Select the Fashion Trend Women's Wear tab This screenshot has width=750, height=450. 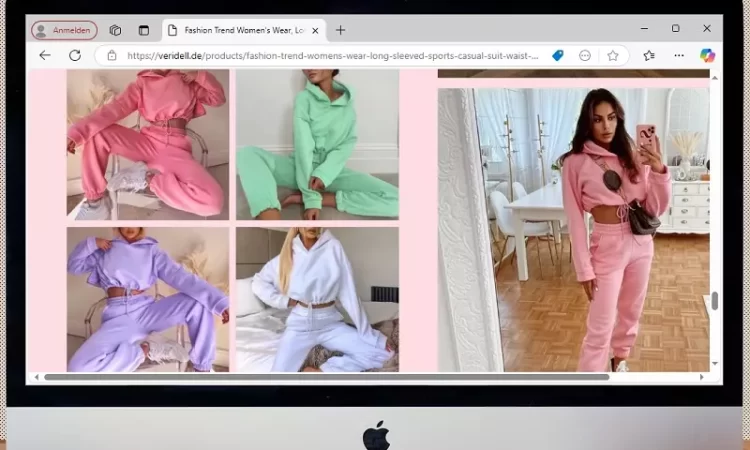tap(244, 31)
